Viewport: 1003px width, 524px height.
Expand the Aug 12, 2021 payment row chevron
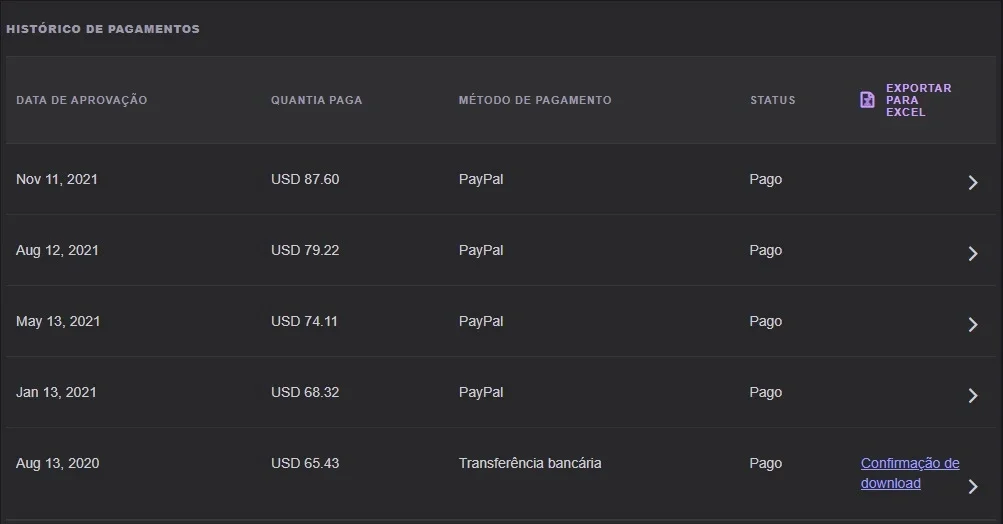click(x=973, y=253)
